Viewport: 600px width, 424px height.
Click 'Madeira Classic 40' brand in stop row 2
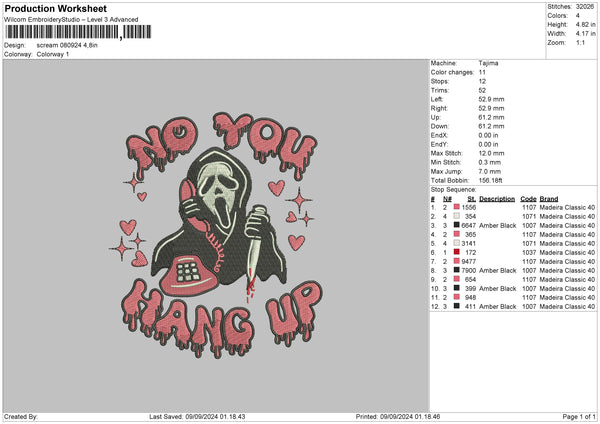click(x=567, y=217)
